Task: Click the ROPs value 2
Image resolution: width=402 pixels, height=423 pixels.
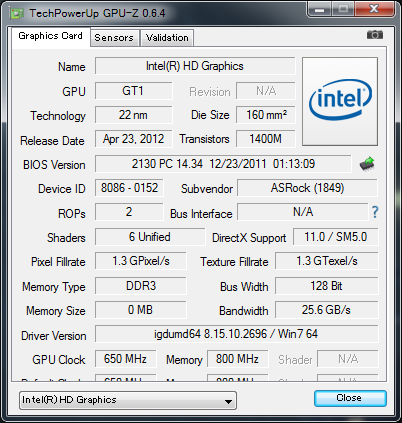Action: (129, 212)
